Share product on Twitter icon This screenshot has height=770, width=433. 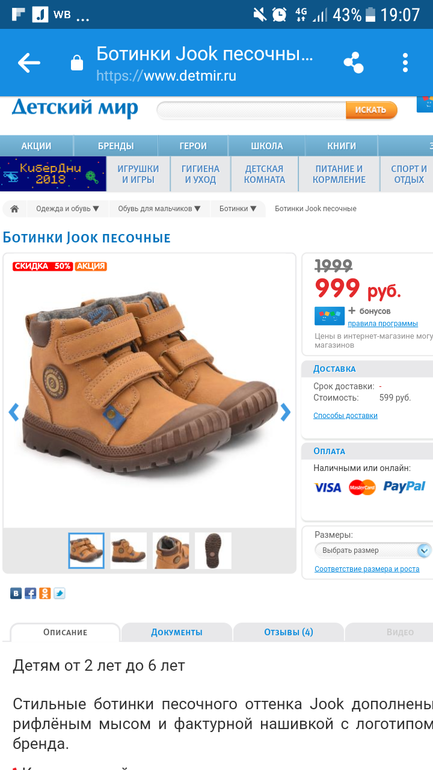point(59,593)
